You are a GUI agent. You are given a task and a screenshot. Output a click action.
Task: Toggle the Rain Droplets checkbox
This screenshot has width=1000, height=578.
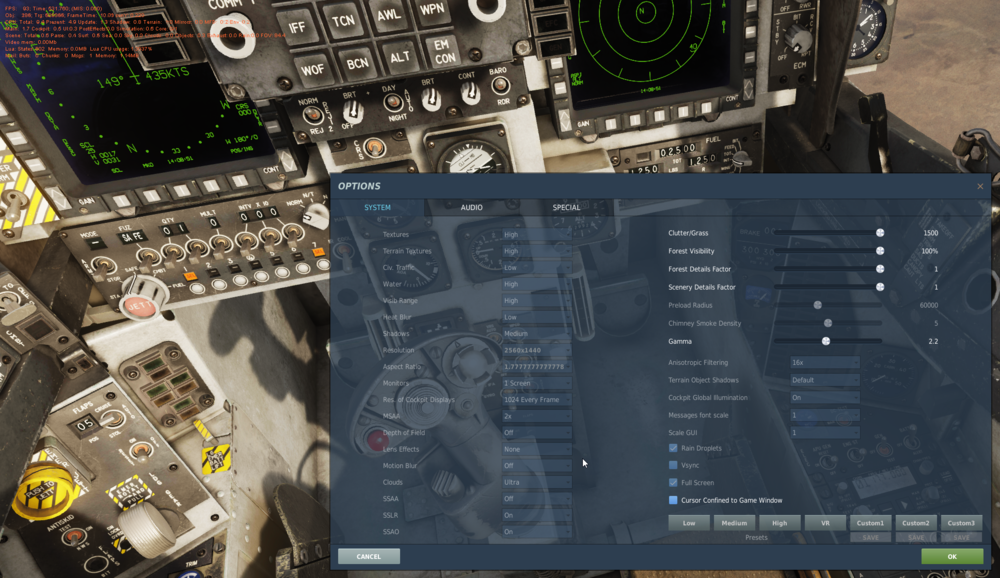coord(673,448)
